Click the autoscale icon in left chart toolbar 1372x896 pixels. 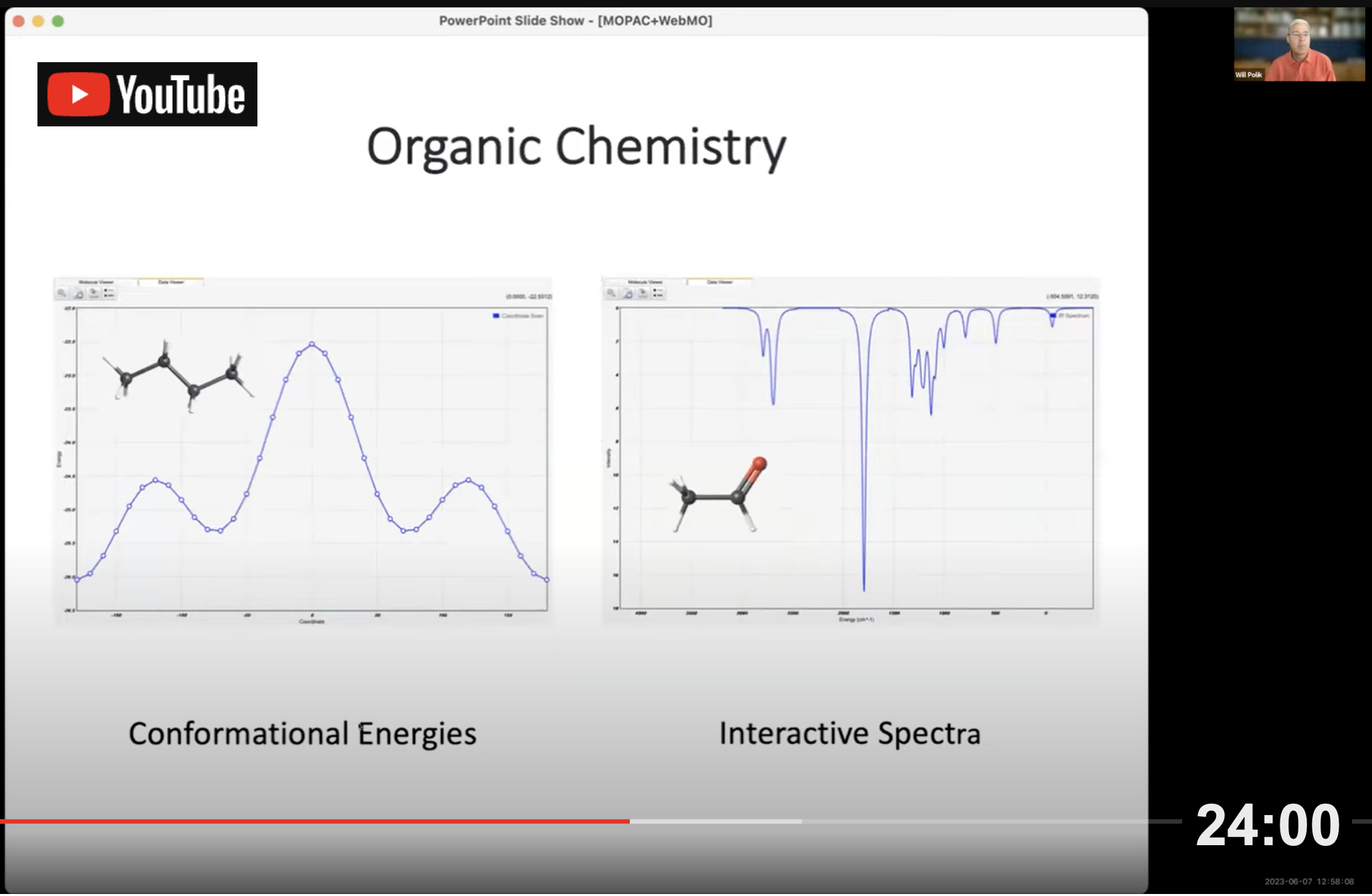point(78,294)
